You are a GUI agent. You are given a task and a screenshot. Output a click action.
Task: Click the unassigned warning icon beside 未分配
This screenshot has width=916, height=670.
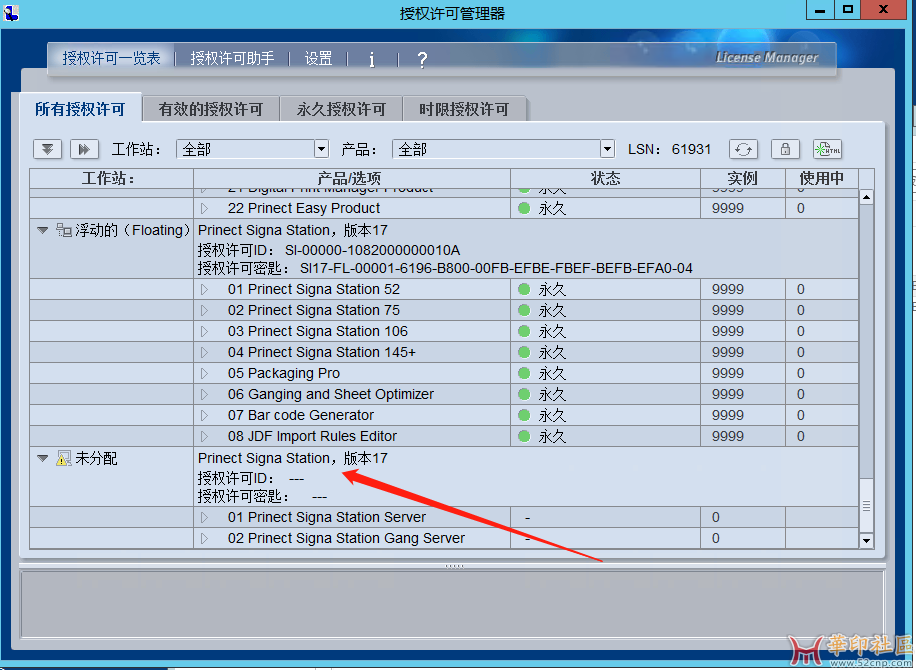point(63,459)
